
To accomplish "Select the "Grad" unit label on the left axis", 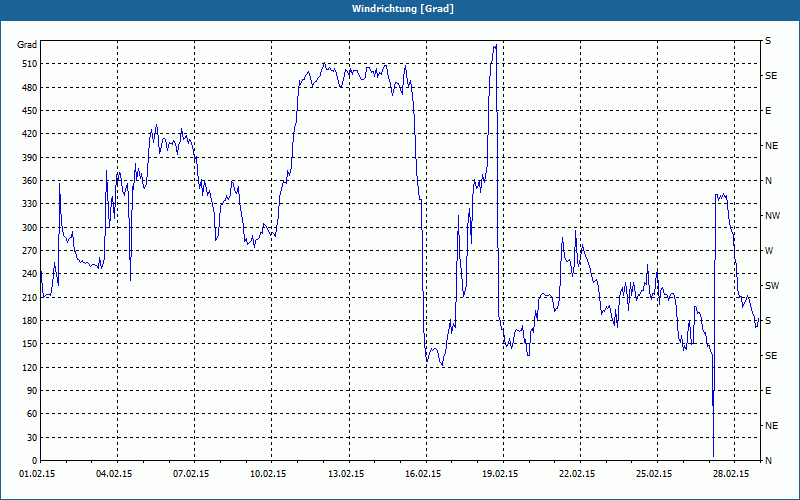I will pos(27,45).
